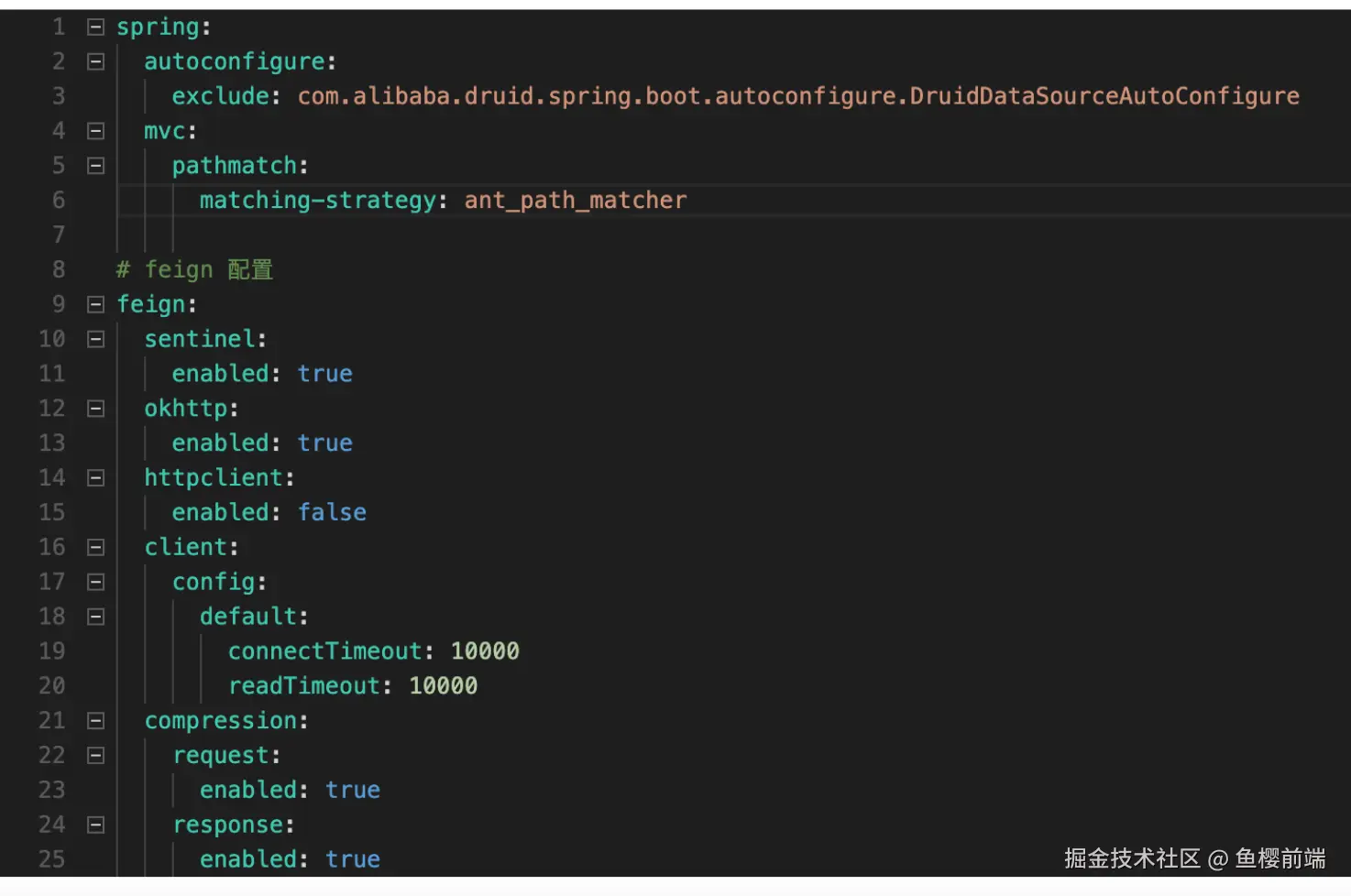This screenshot has height=896, width=1351.
Task: Collapse the sentinel section
Action: tap(95, 339)
